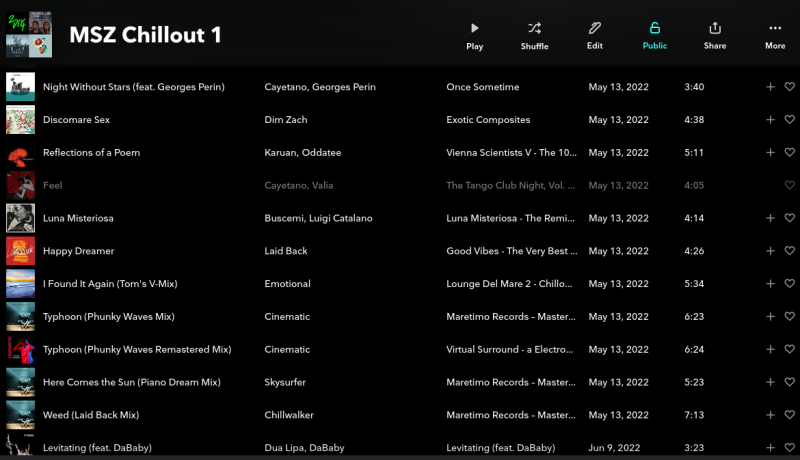
Task: Add Luna Misteriosa to a playlist
Action: [770, 218]
